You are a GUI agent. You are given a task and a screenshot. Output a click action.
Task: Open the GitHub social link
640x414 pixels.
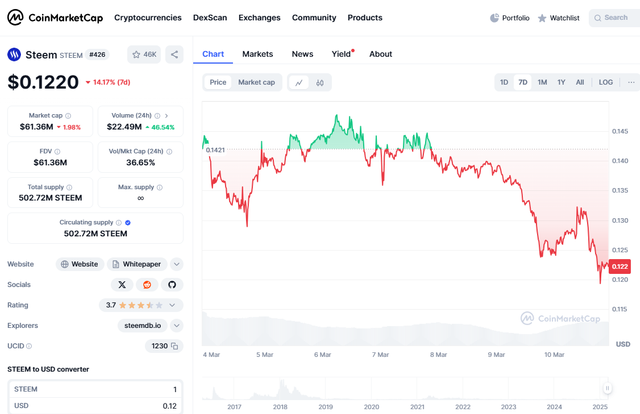point(172,285)
